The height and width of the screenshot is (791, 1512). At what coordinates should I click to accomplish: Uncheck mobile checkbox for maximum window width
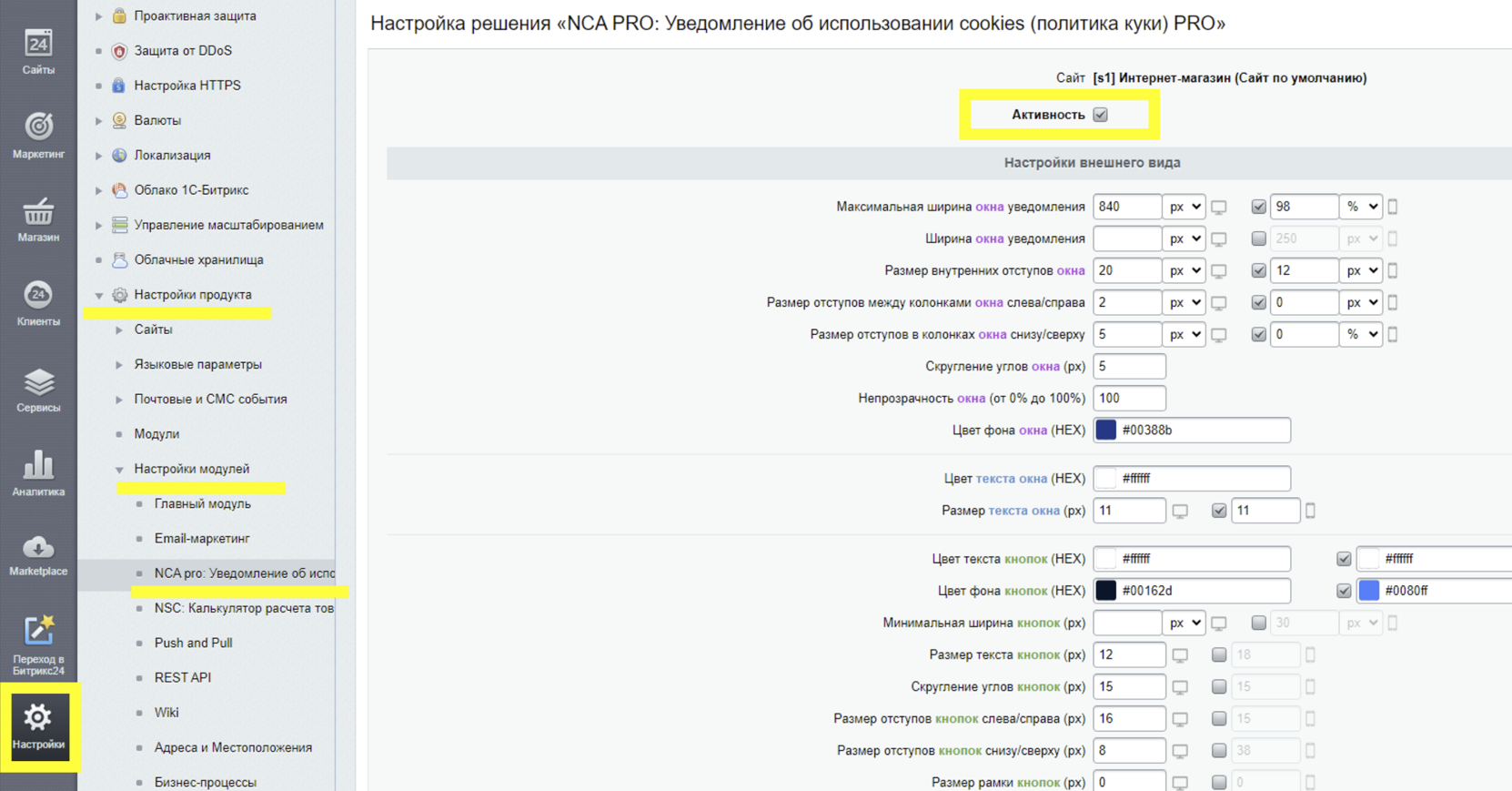click(x=1258, y=207)
